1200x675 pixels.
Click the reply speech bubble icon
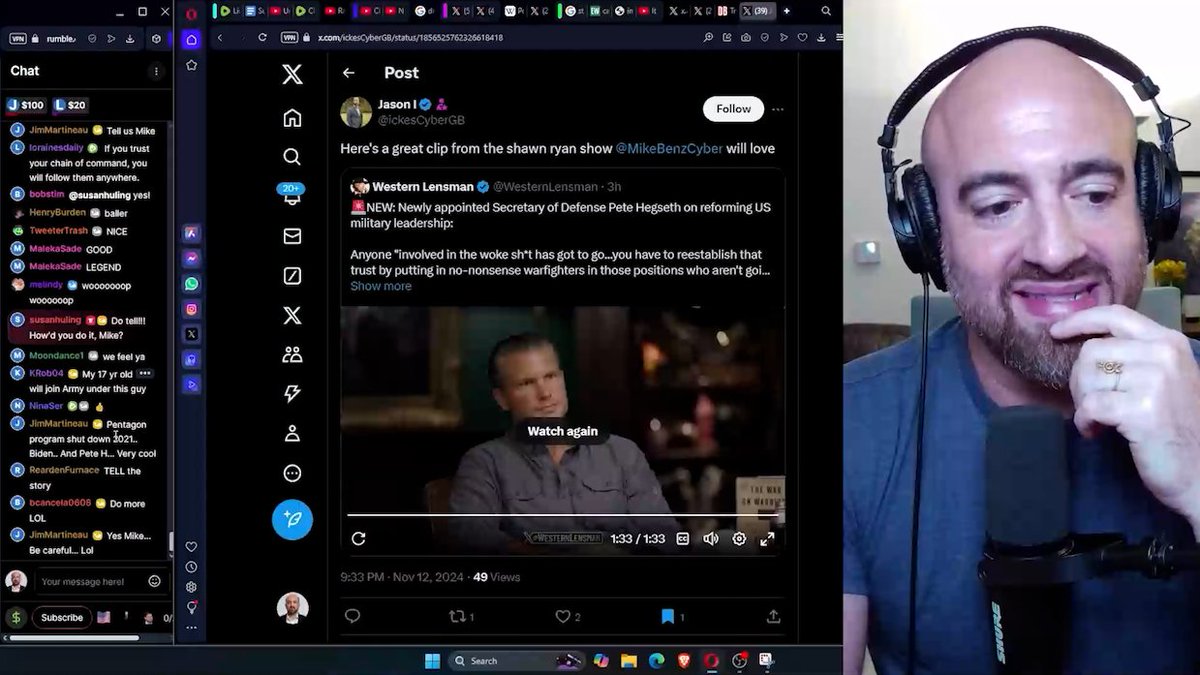[352, 617]
